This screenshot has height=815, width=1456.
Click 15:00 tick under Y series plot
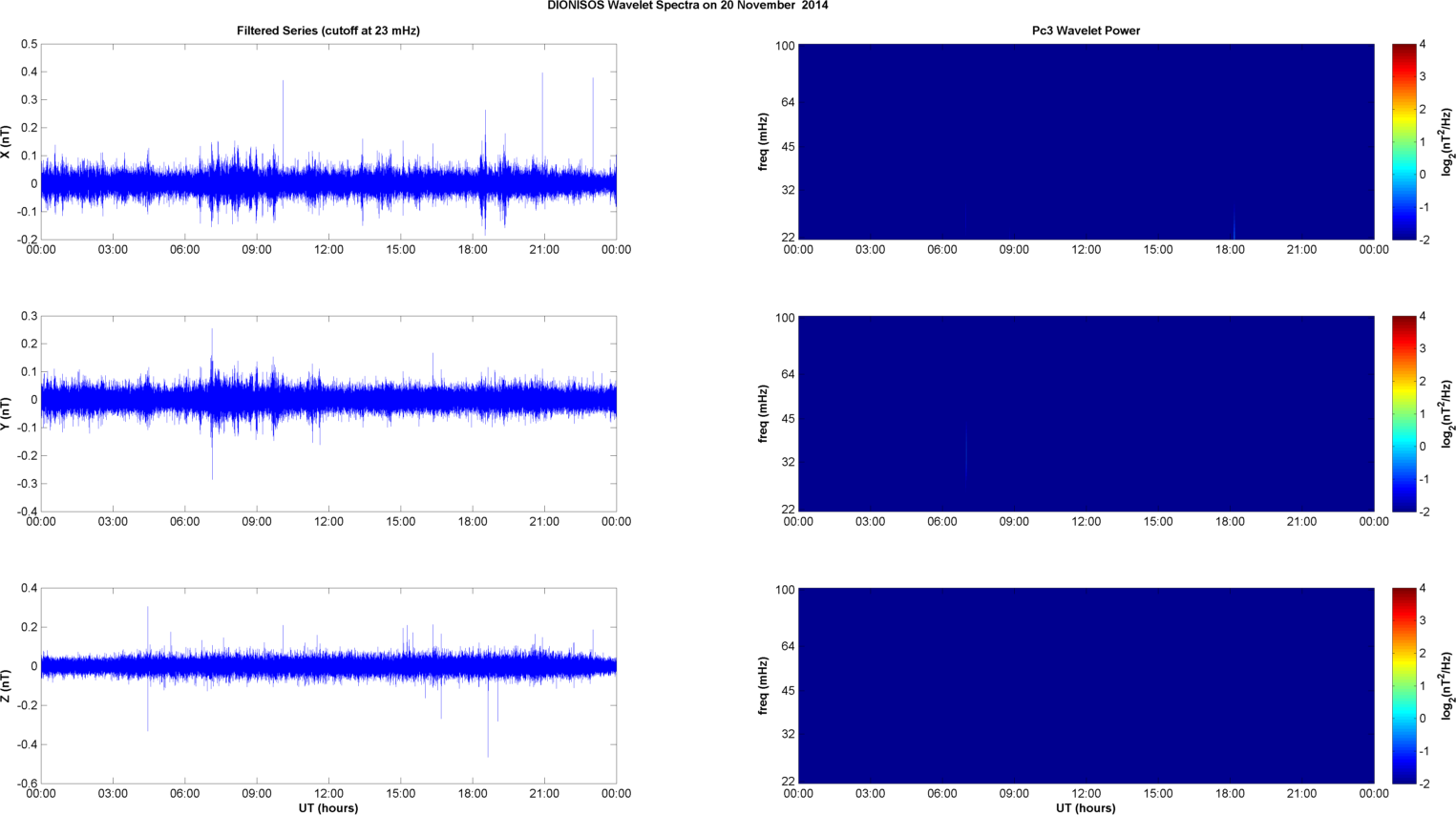401,522
